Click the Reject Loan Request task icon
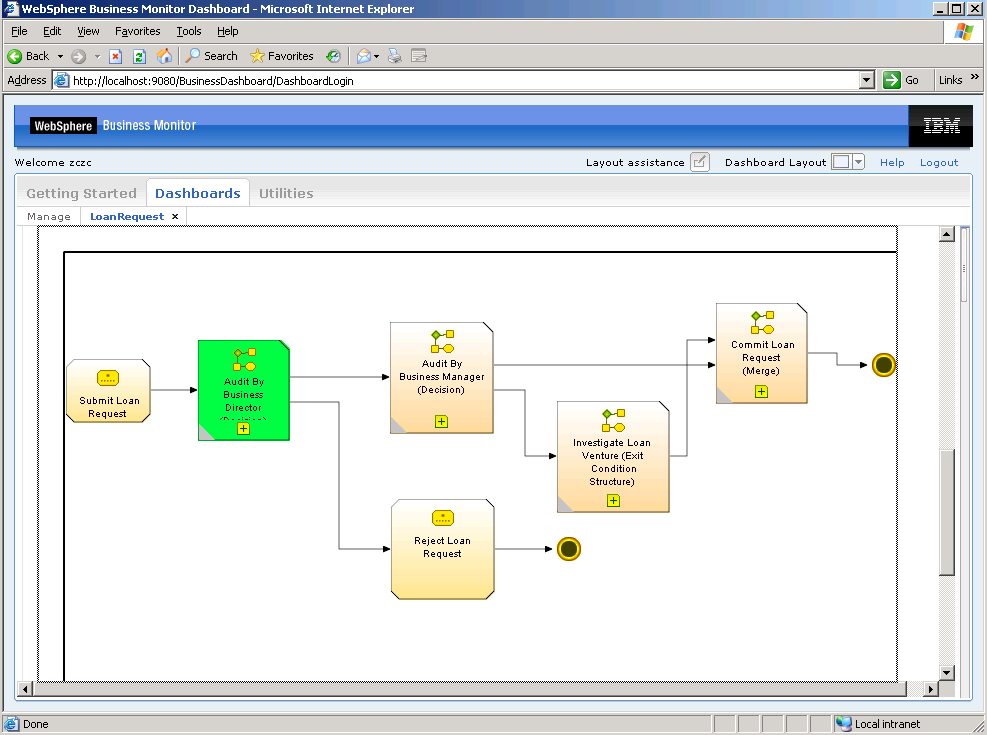Viewport: 987px width, 735px height. click(442, 518)
